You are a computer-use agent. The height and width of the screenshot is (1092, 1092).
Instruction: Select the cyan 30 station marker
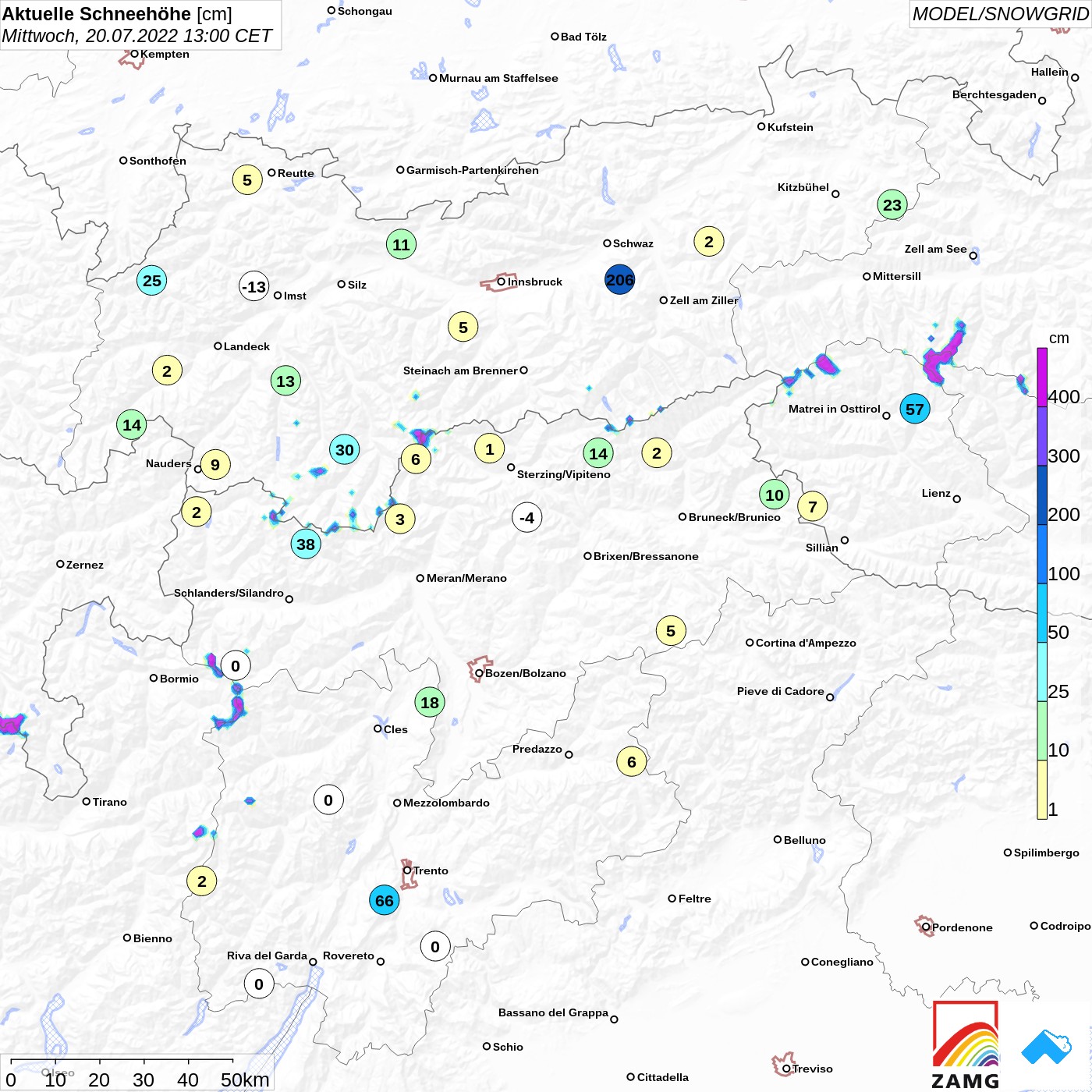(345, 449)
